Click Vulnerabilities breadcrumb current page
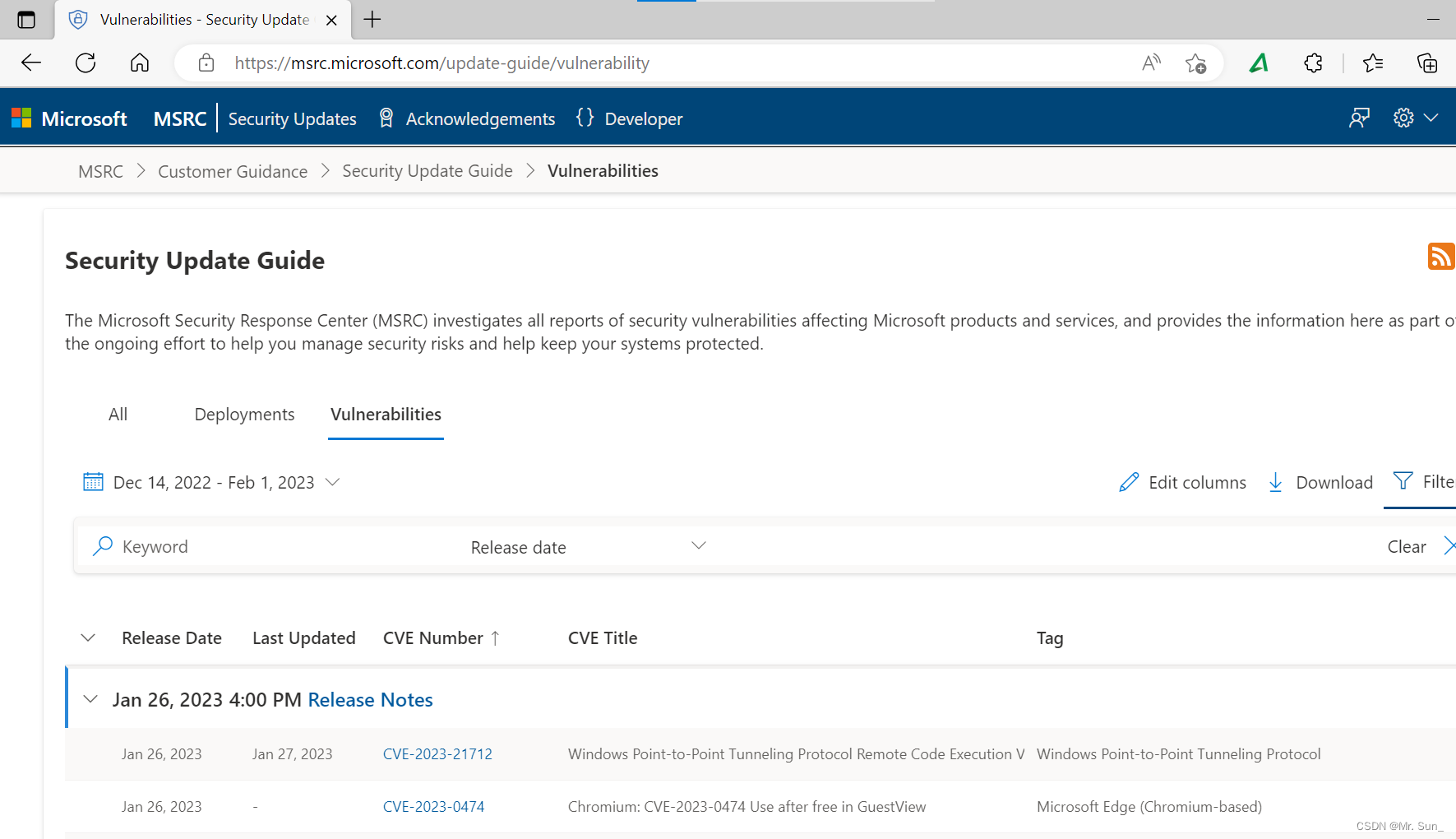Screen dimensions: 1456x839 (603, 170)
